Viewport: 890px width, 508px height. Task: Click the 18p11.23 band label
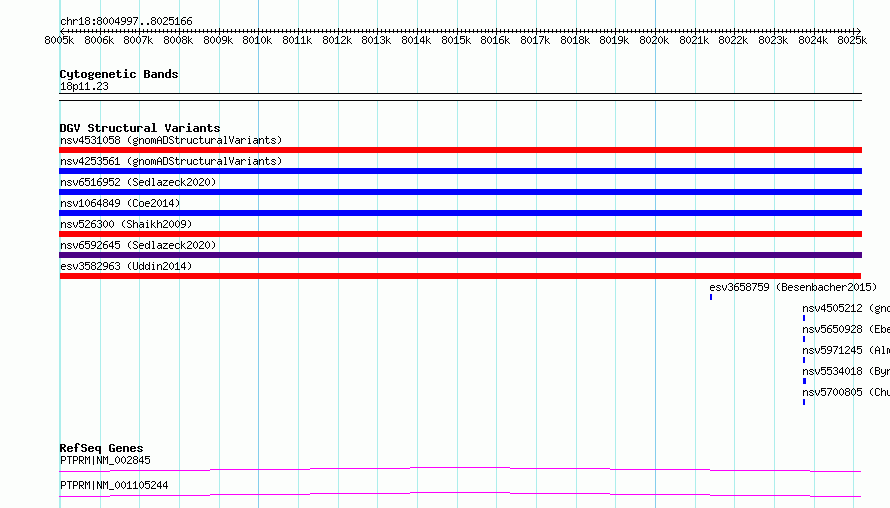[x=84, y=86]
